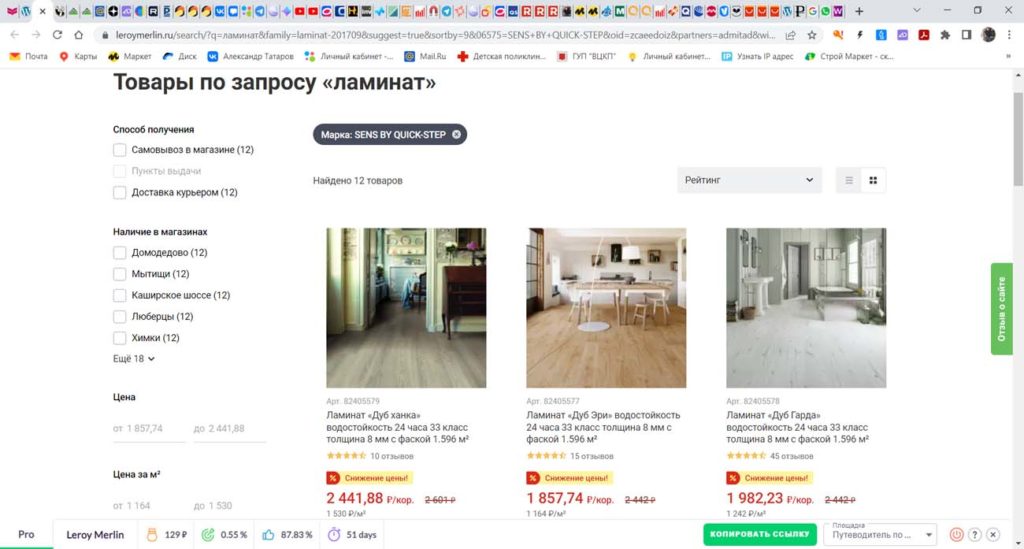
Task: Expand Ещё 18 store list
Action: click(134, 358)
